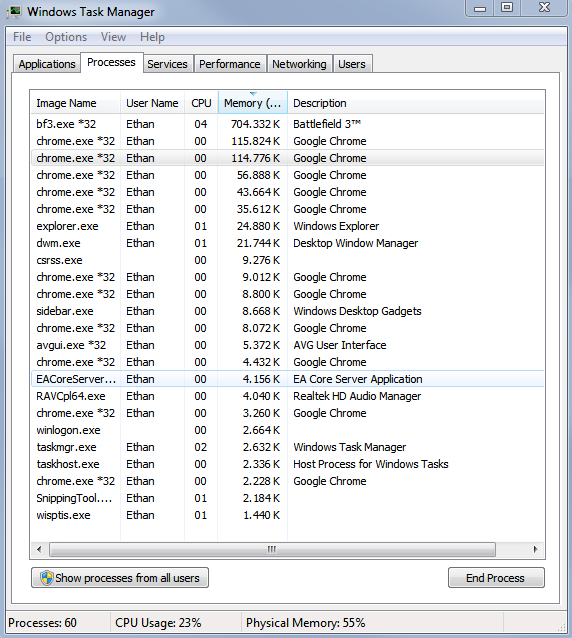The image size is (572, 638).
Task: Select the wisptis.exe process
Action: pyautogui.click(x=287, y=515)
